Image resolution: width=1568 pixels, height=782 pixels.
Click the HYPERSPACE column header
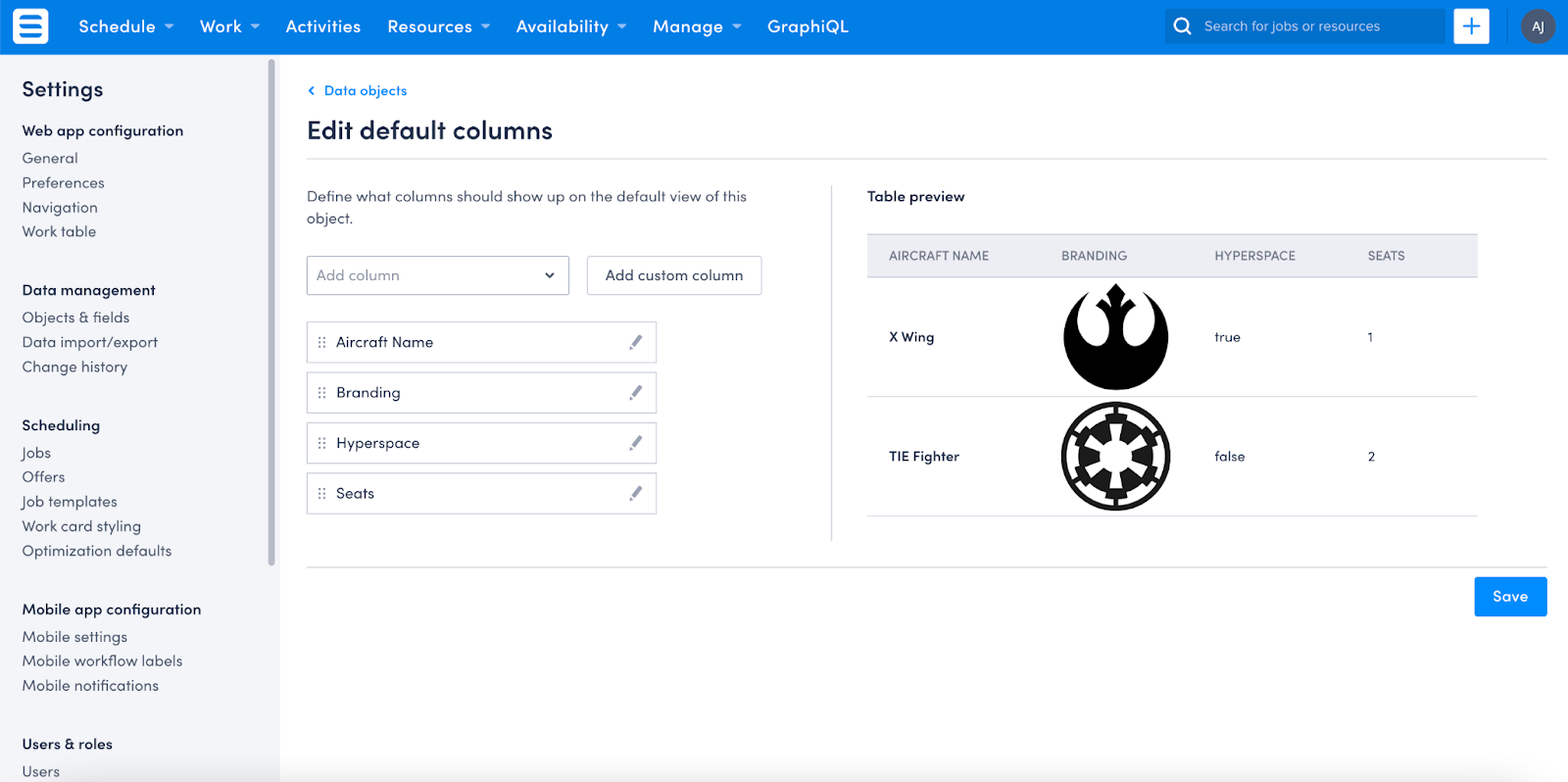tap(1254, 256)
